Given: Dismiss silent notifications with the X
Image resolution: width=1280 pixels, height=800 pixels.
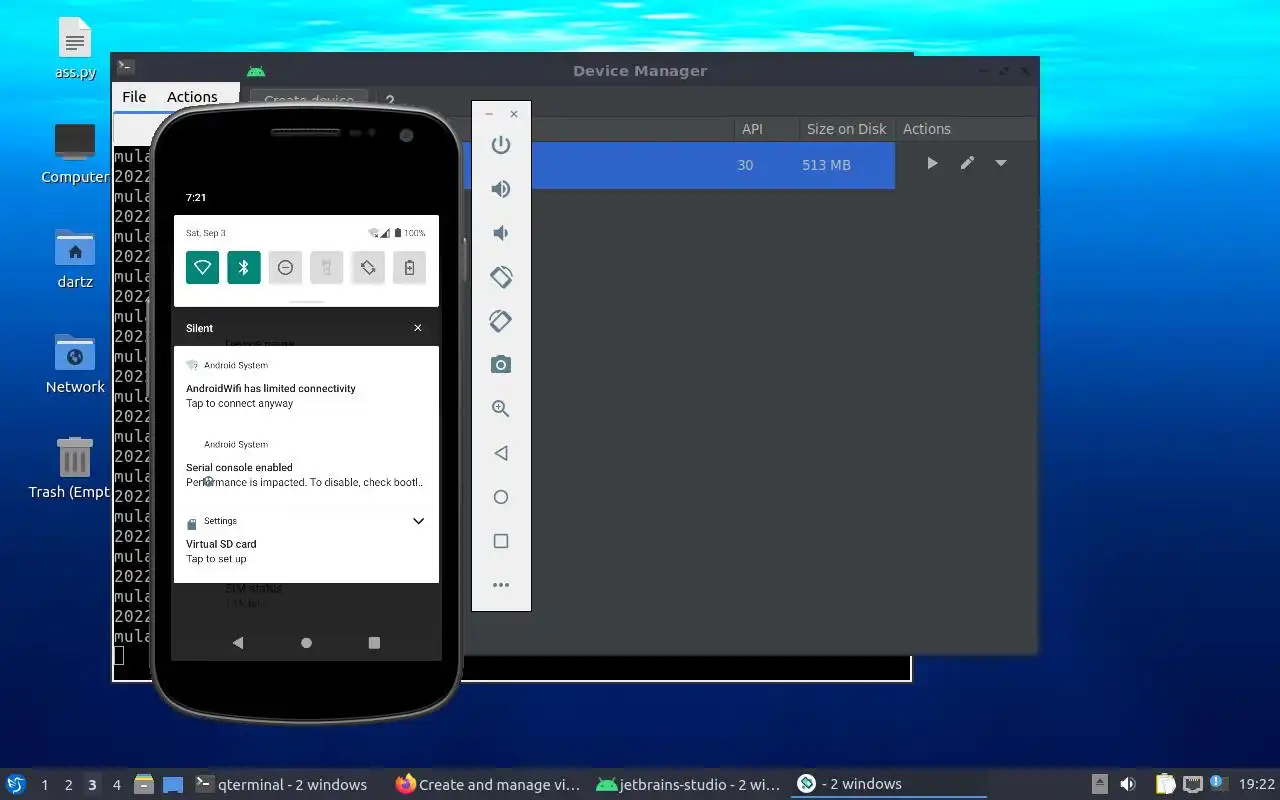Looking at the screenshot, I should [418, 328].
